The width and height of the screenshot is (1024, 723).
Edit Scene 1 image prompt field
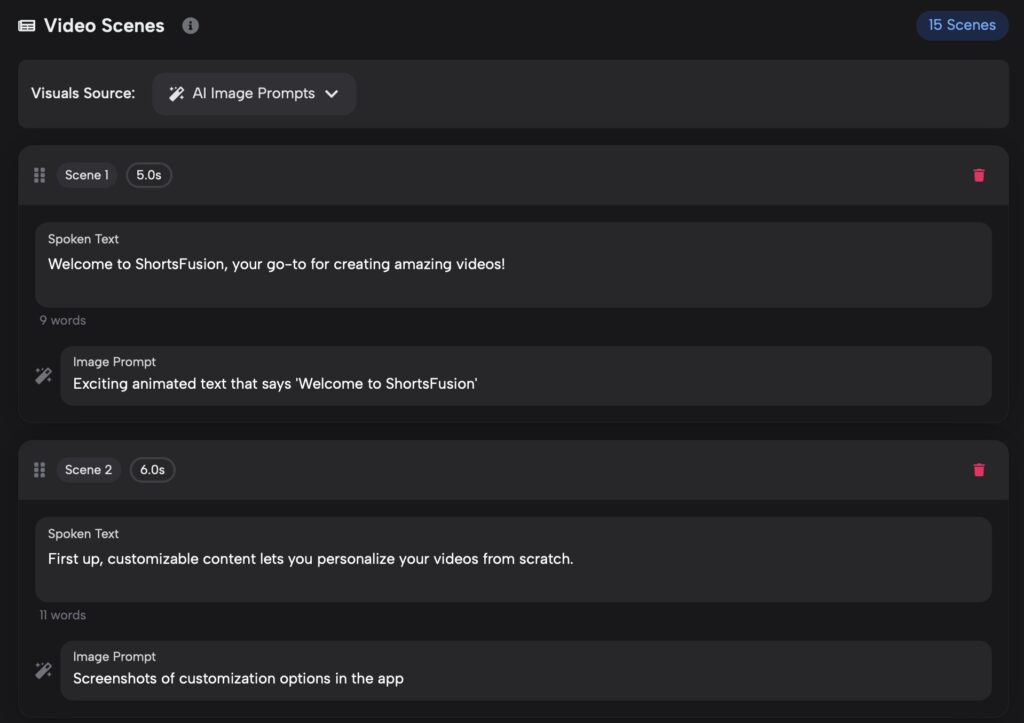pyautogui.click(x=526, y=376)
